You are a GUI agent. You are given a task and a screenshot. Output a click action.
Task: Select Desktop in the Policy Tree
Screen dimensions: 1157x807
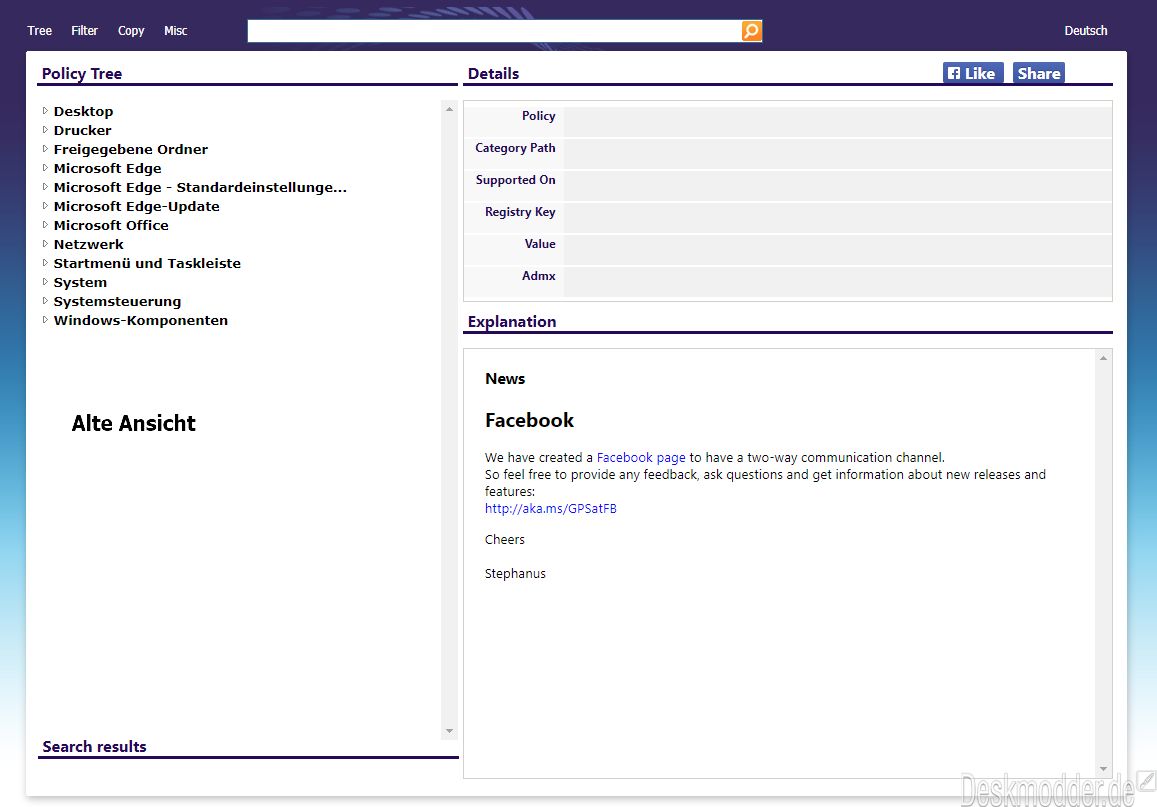pyautogui.click(x=83, y=111)
